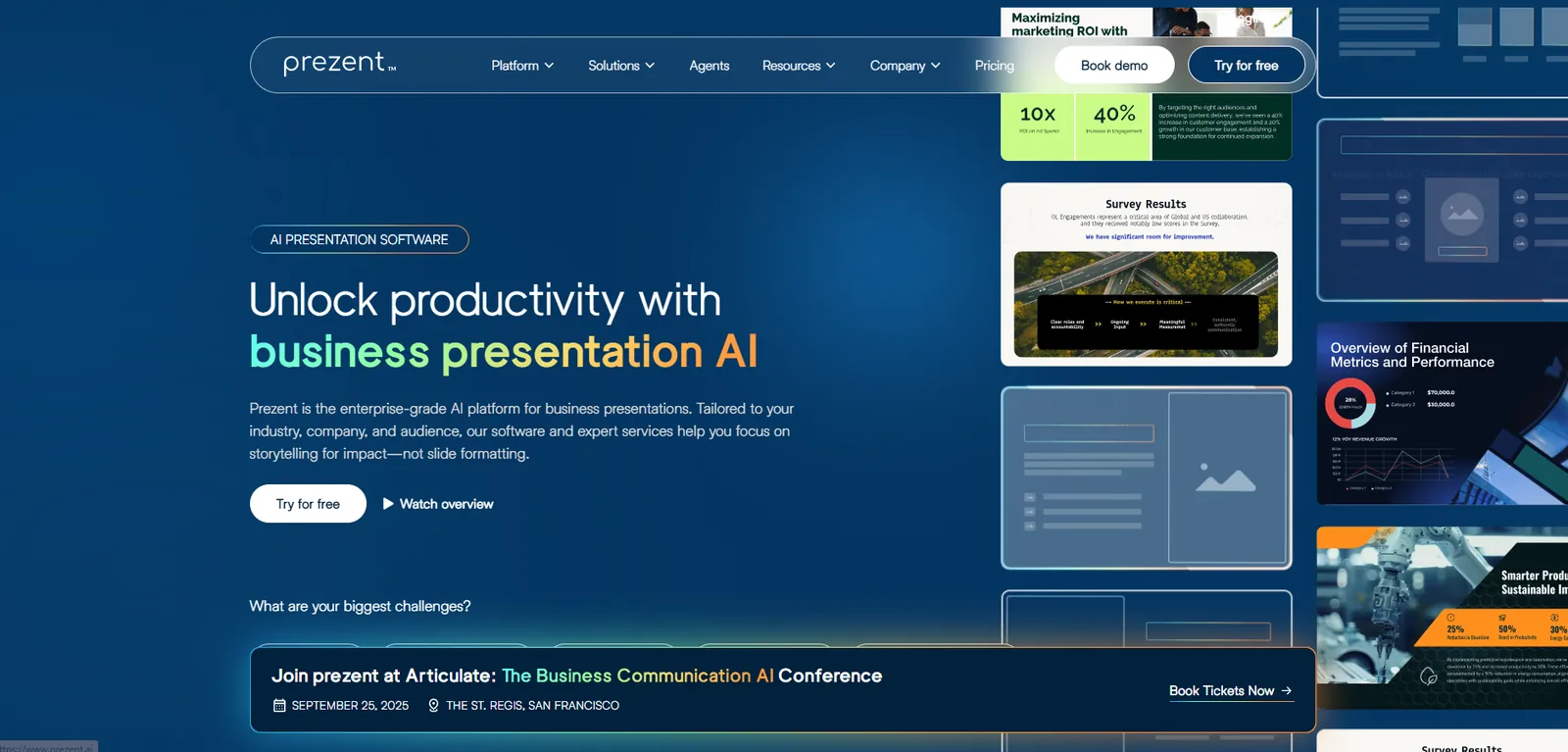Click the AI PRESENTATION SOFTWARE badge

[x=360, y=239]
